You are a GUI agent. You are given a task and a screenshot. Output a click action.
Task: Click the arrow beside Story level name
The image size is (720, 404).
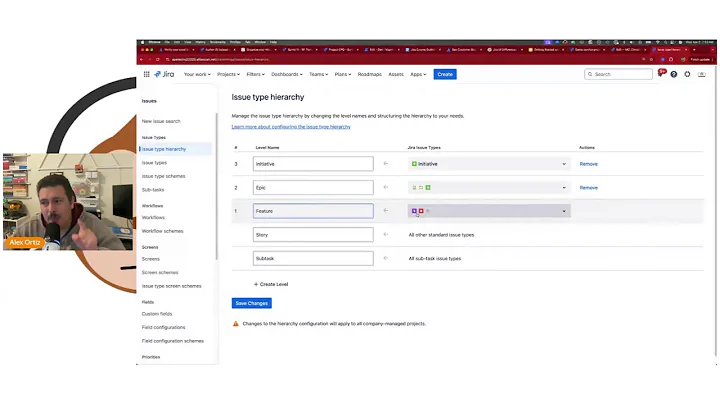pyautogui.click(x=386, y=235)
